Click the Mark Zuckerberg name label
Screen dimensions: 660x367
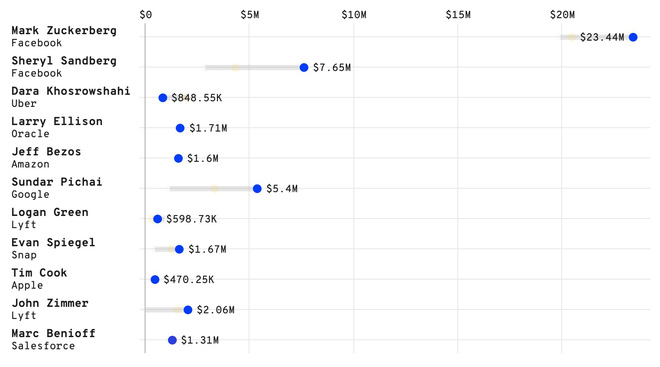click(x=64, y=30)
